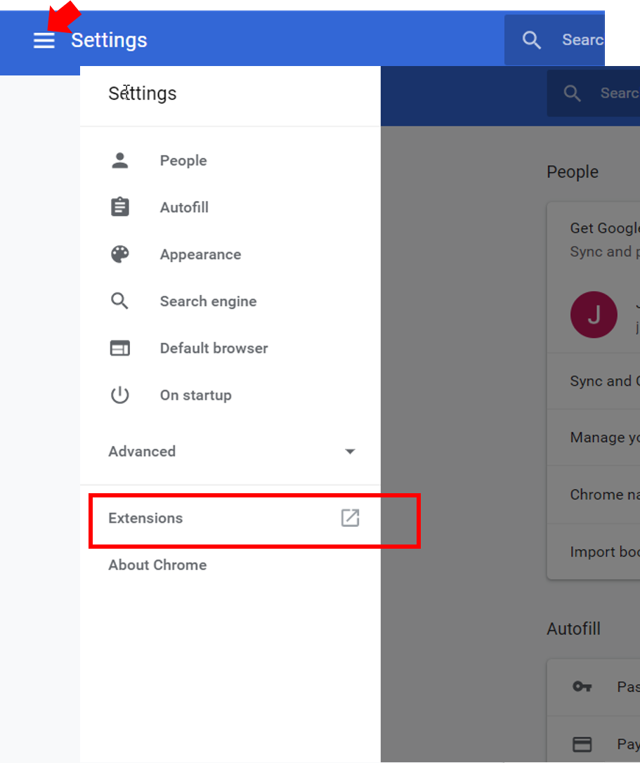Go to Default browser settings

point(214,348)
